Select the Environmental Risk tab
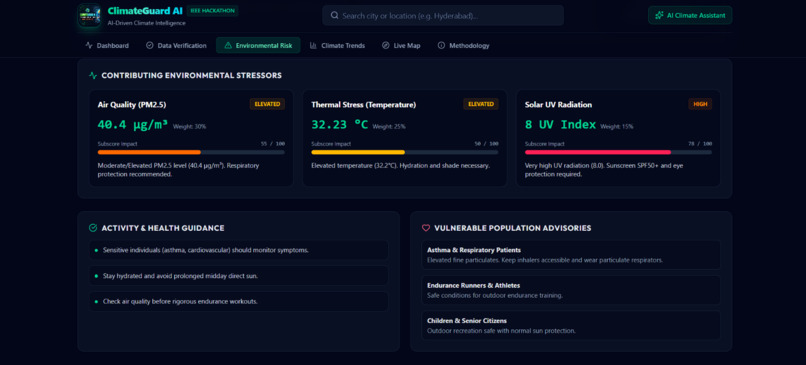The width and height of the screenshot is (806, 365). 258,45
